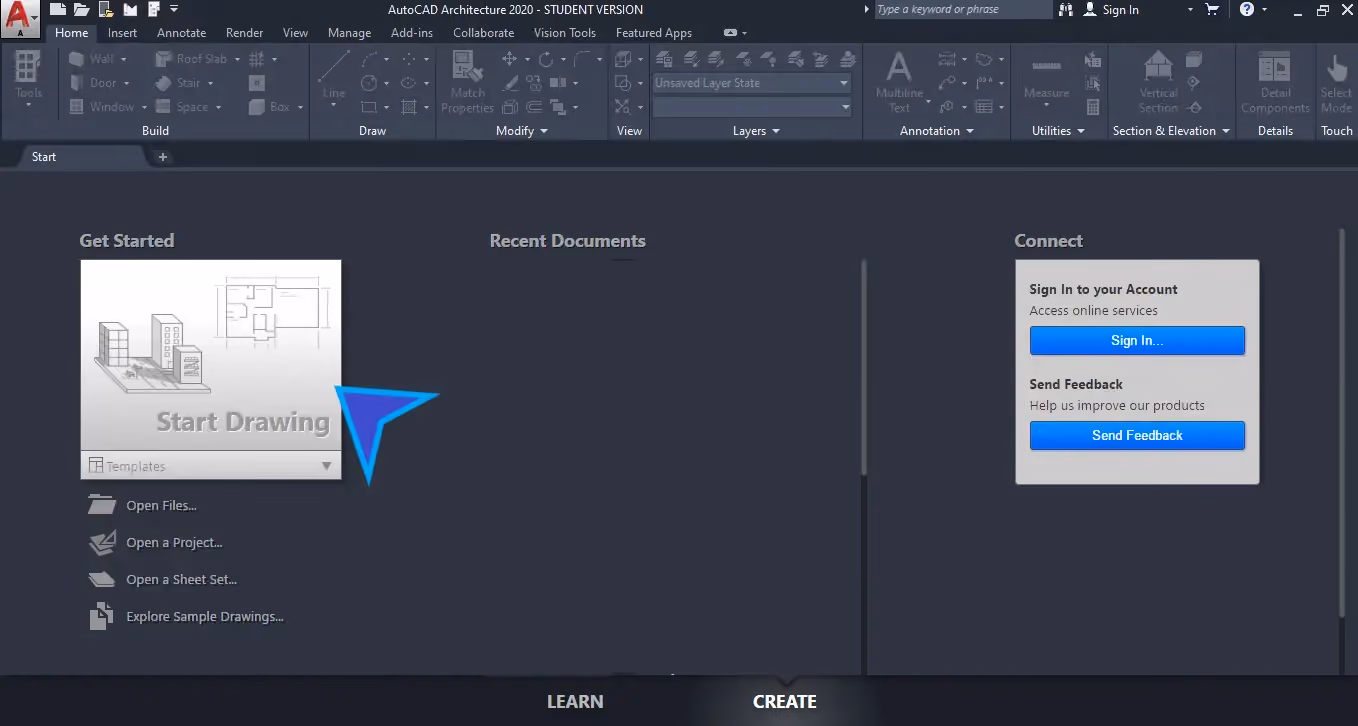Click the Start Drawing thumbnail
Screen dimensions: 1358x726
pyautogui.click(x=211, y=357)
